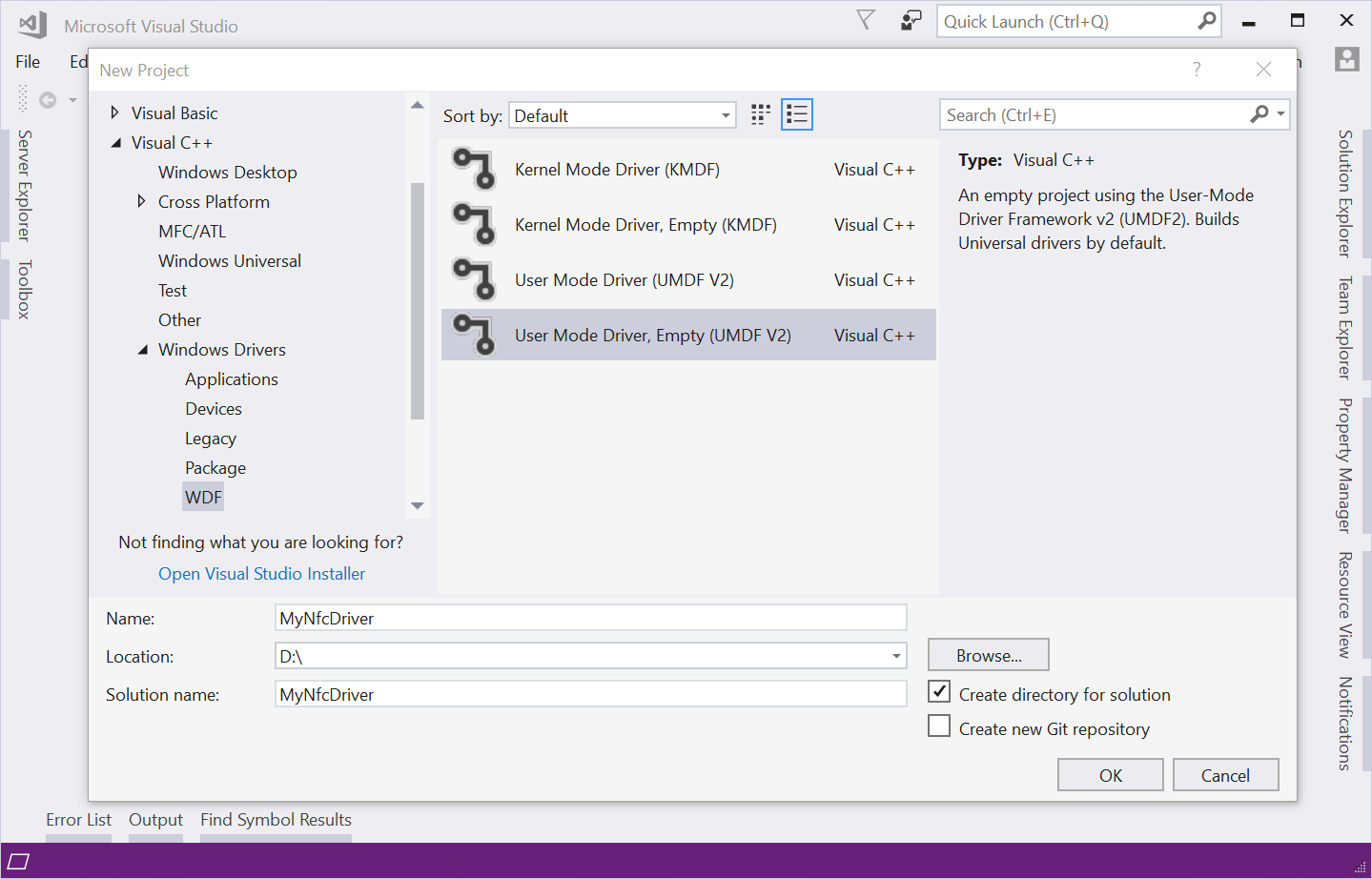Click the Name input field
The width and height of the screenshot is (1372, 879).
[591, 618]
